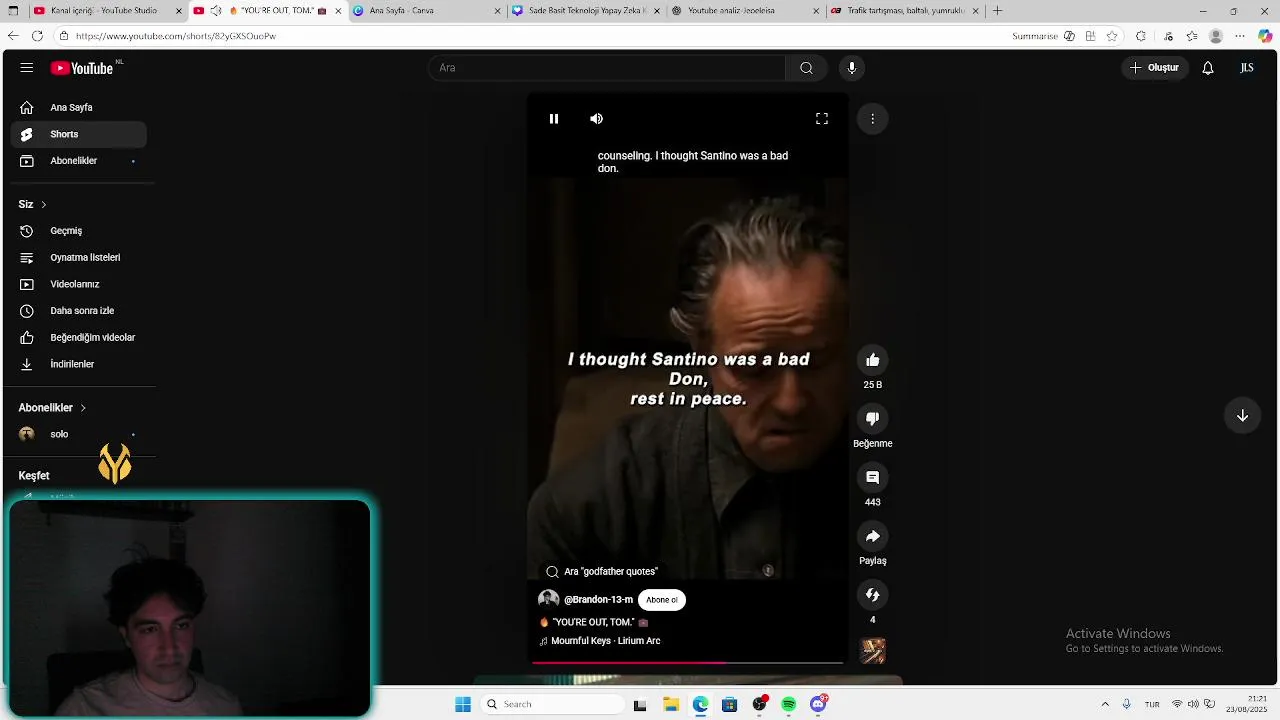
Task: Like the Short with thumbs up
Action: coord(873,360)
